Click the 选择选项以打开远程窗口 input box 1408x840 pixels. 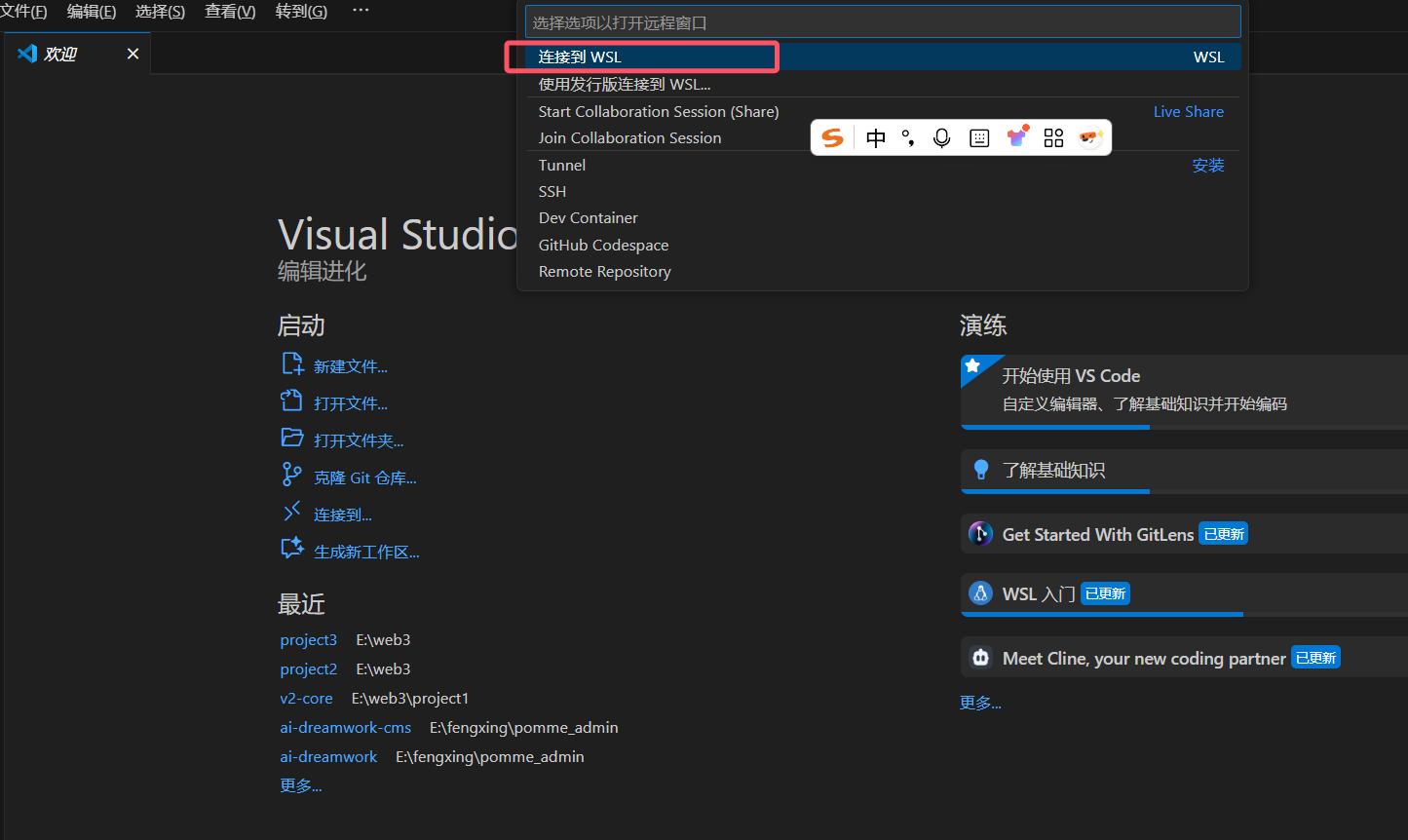point(883,21)
